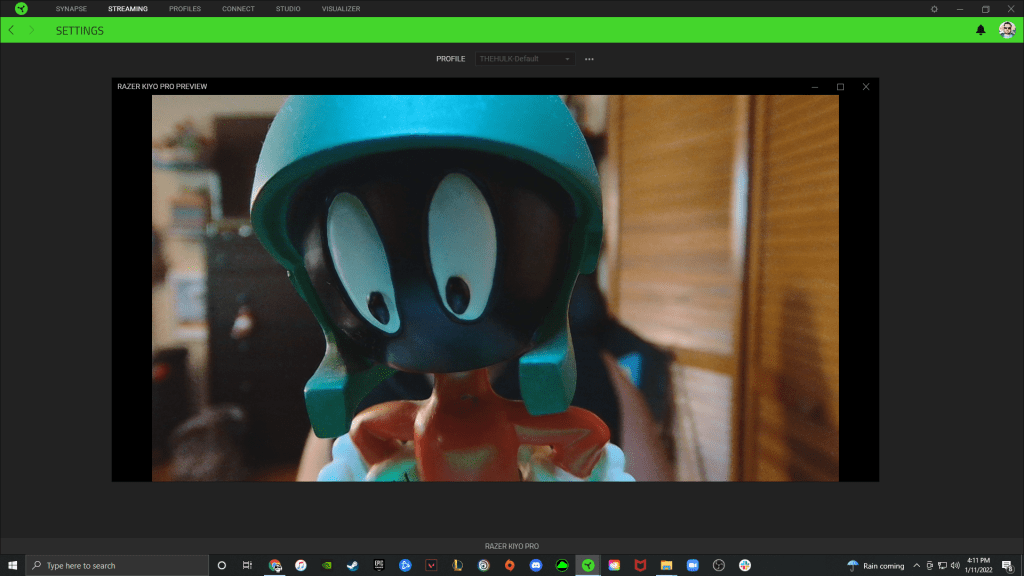Switch to the Synapse tab
The width and height of the screenshot is (1024, 576).
(71, 9)
